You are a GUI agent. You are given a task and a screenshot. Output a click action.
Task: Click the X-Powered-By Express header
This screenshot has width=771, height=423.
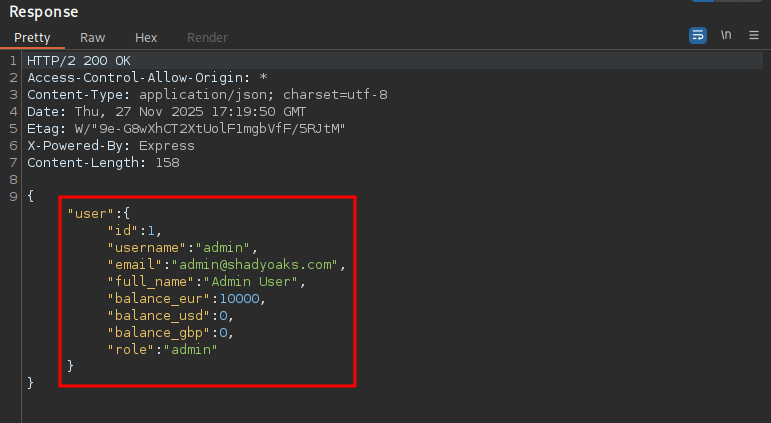point(111,145)
